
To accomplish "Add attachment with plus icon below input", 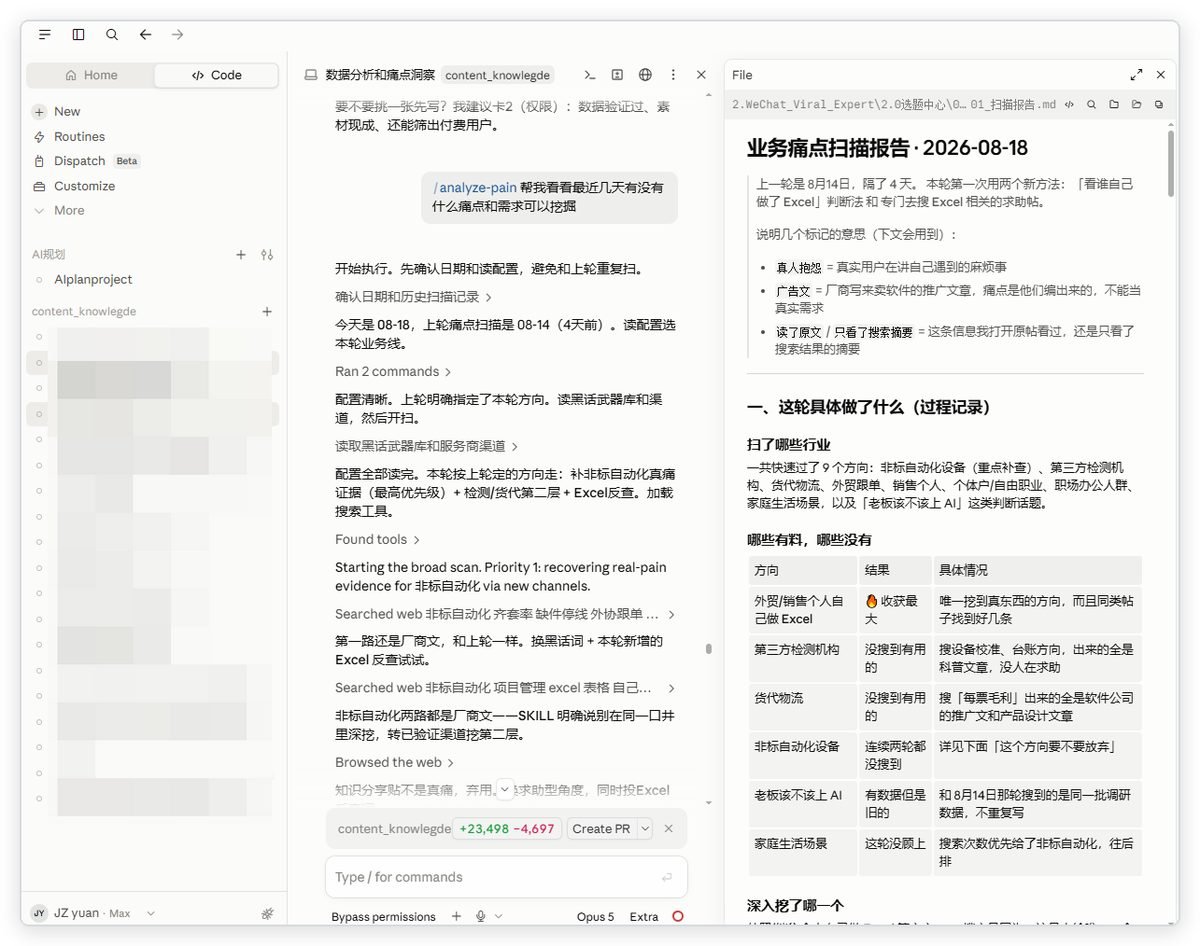I will tap(456, 917).
